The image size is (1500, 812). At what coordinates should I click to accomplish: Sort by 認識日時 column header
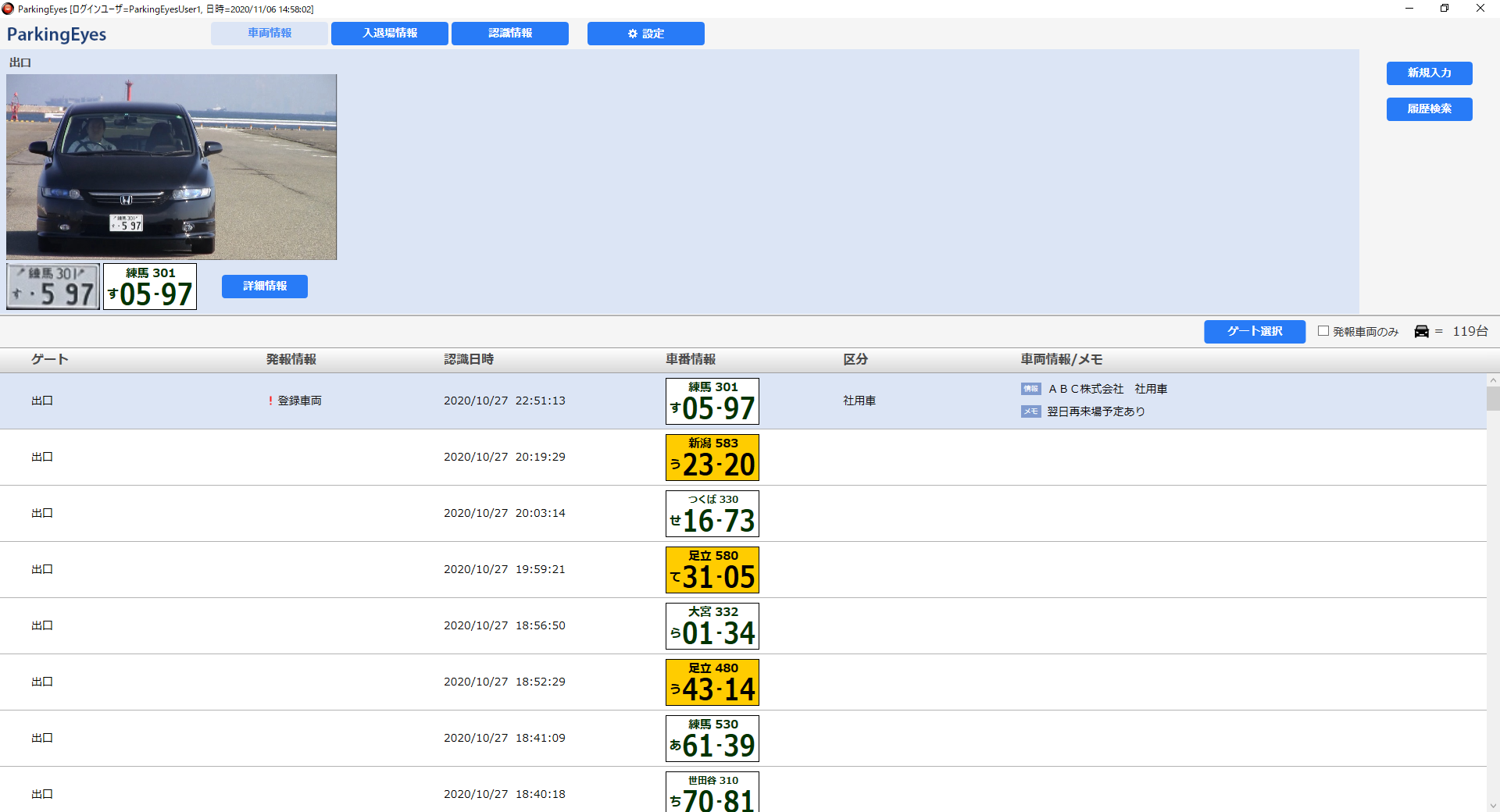(x=469, y=359)
